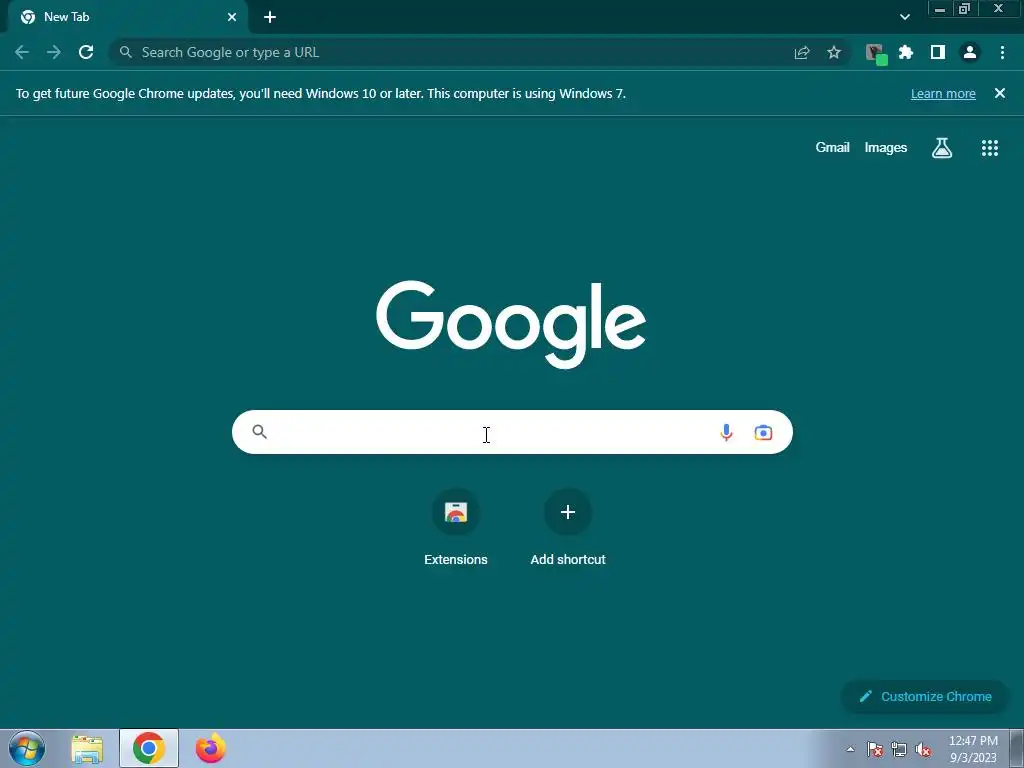Click the Google logo
The height and width of the screenshot is (768, 1024).
(511, 324)
